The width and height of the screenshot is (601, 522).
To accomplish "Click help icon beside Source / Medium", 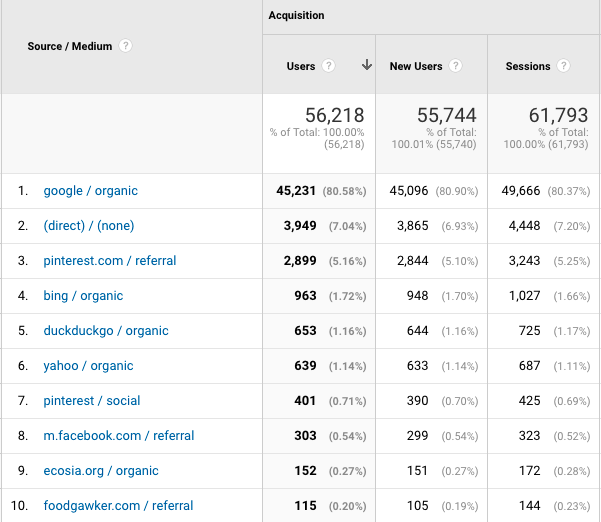I will click(125, 46).
